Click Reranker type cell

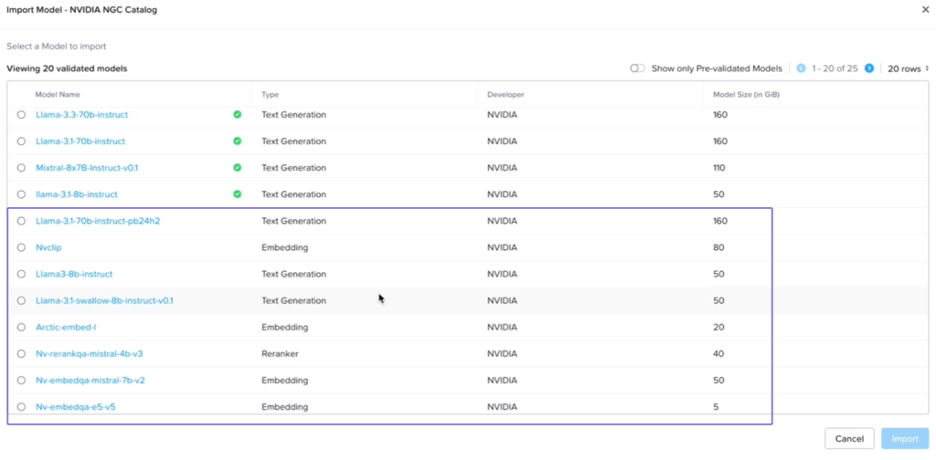point(280,354)
